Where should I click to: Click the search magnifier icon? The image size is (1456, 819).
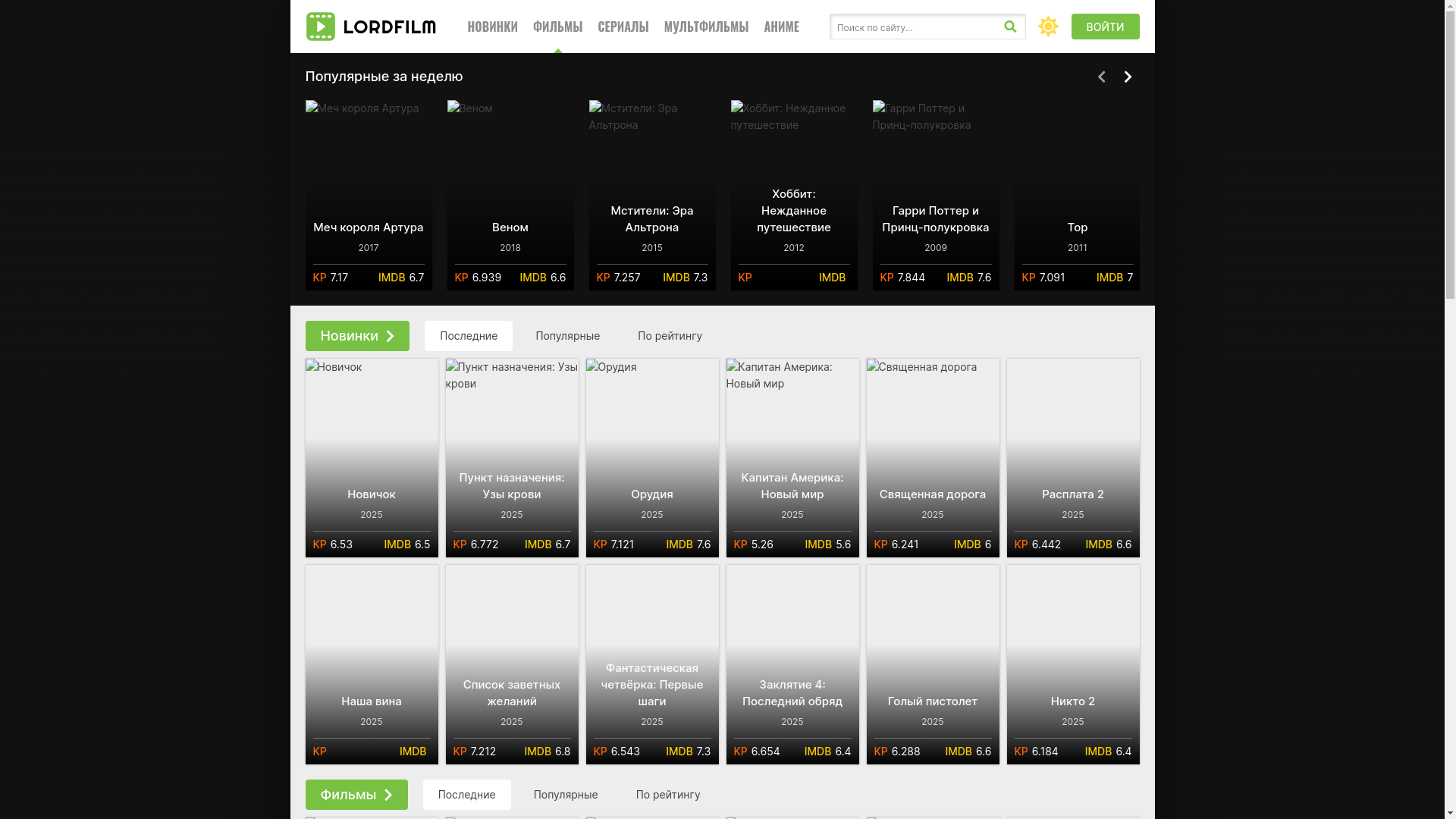pos(1010,27)
